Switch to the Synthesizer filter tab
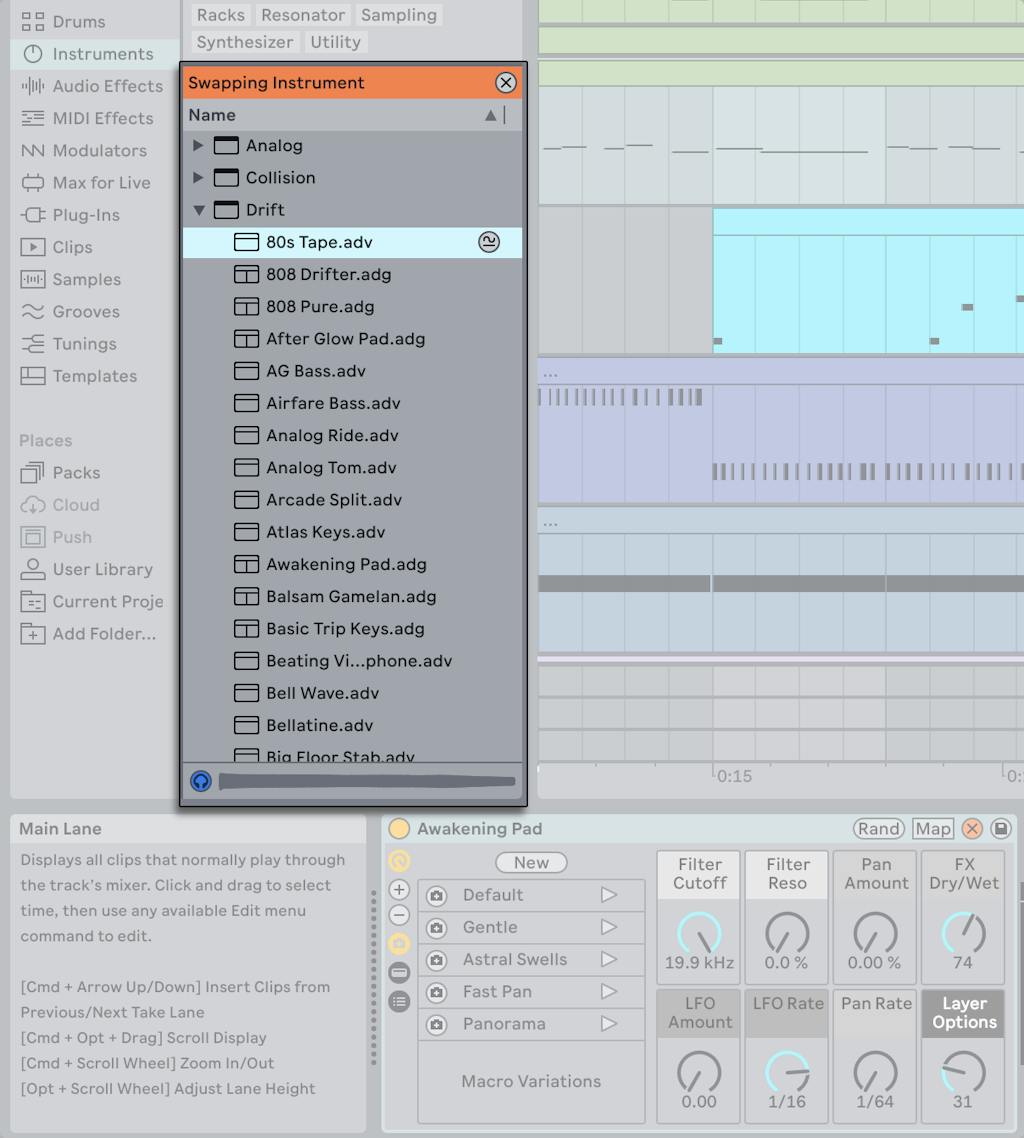This screenshot has height=1138, width=1024. 244,42
